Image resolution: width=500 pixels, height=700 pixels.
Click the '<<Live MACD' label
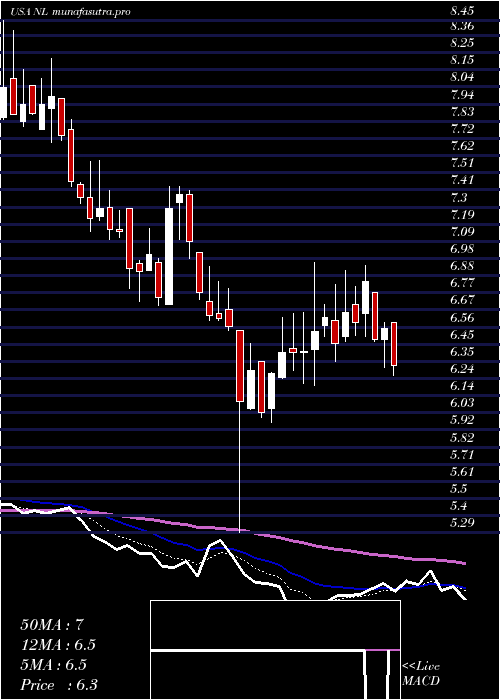tap(421, 674)
